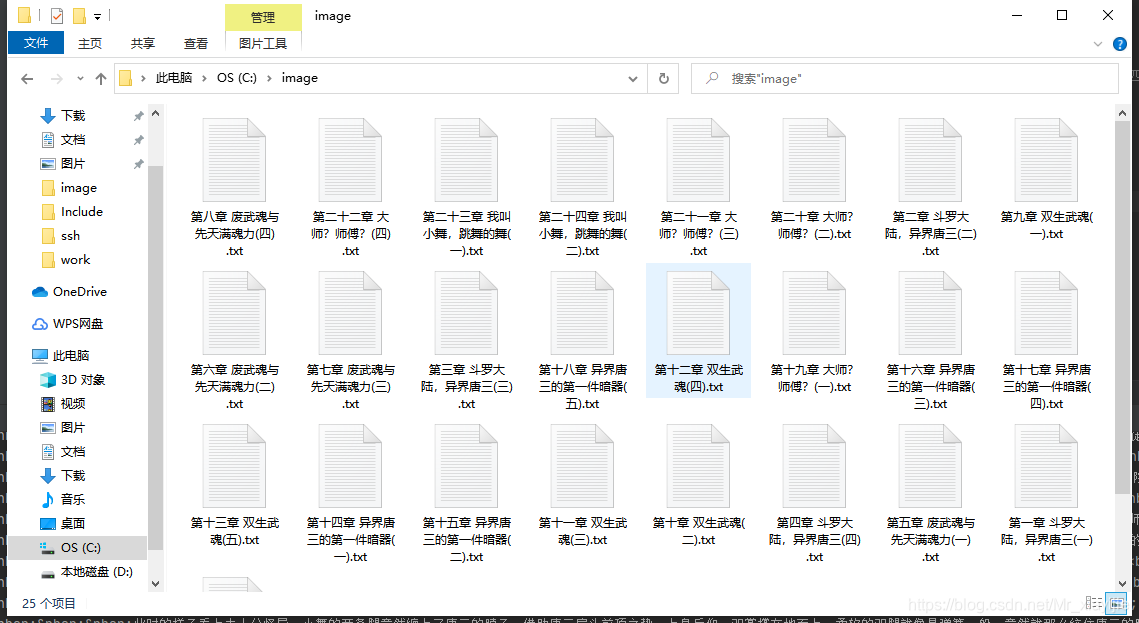Click OS (C:) in the address breadcrumb

237,78
